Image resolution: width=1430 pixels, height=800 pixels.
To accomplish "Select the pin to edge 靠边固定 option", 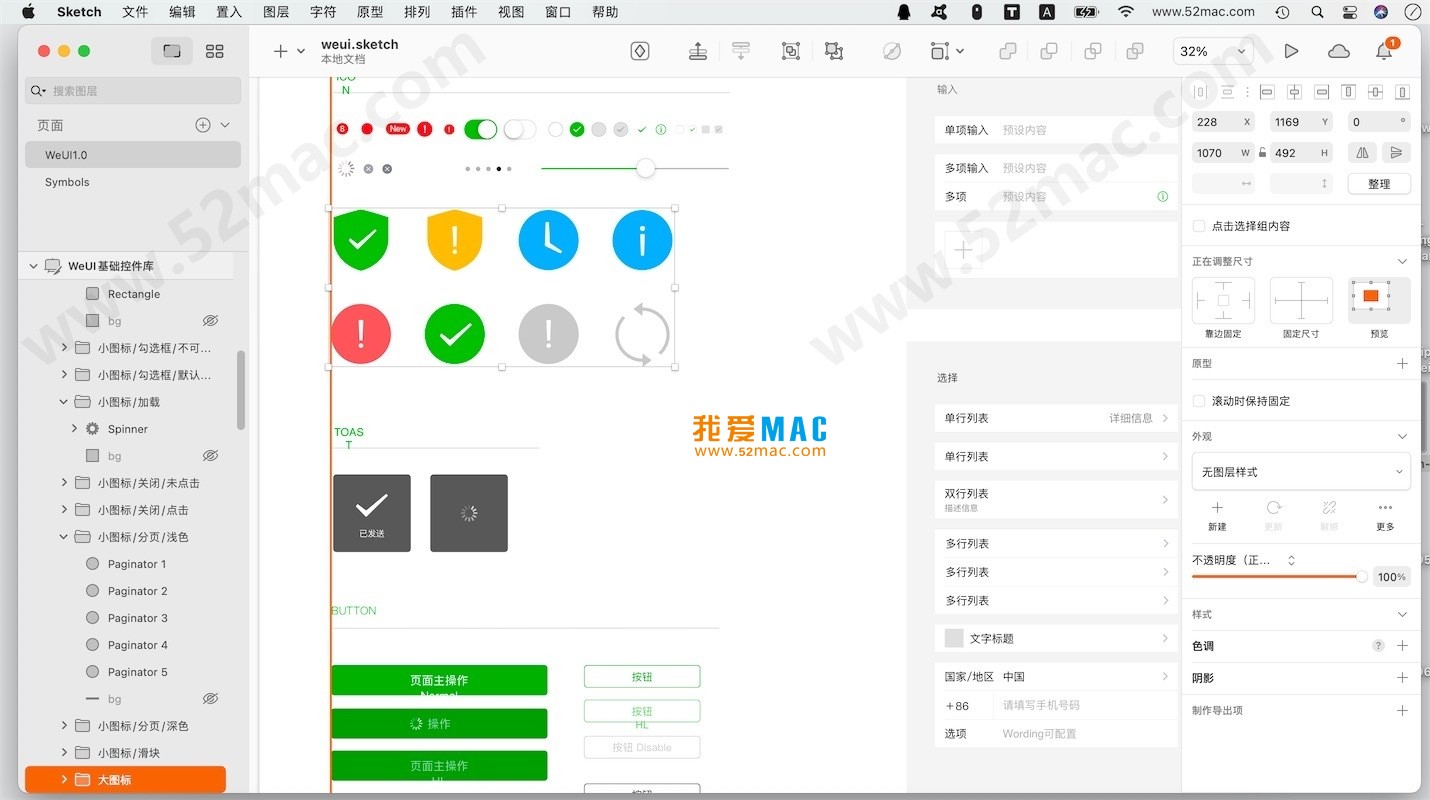I will pyautogui.click(x=1223, y=301).
